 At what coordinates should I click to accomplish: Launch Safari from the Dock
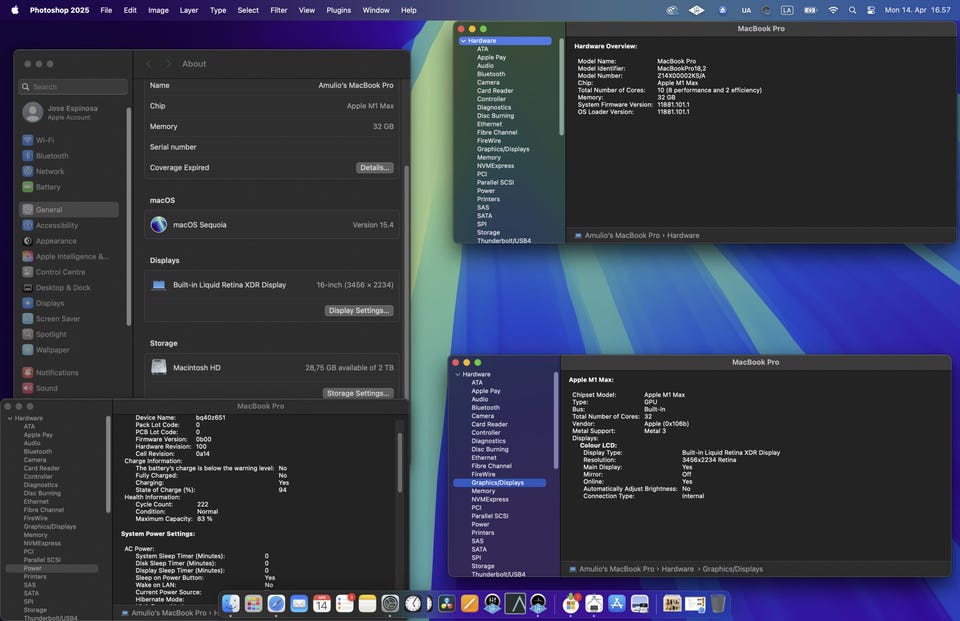pos(276,604)
